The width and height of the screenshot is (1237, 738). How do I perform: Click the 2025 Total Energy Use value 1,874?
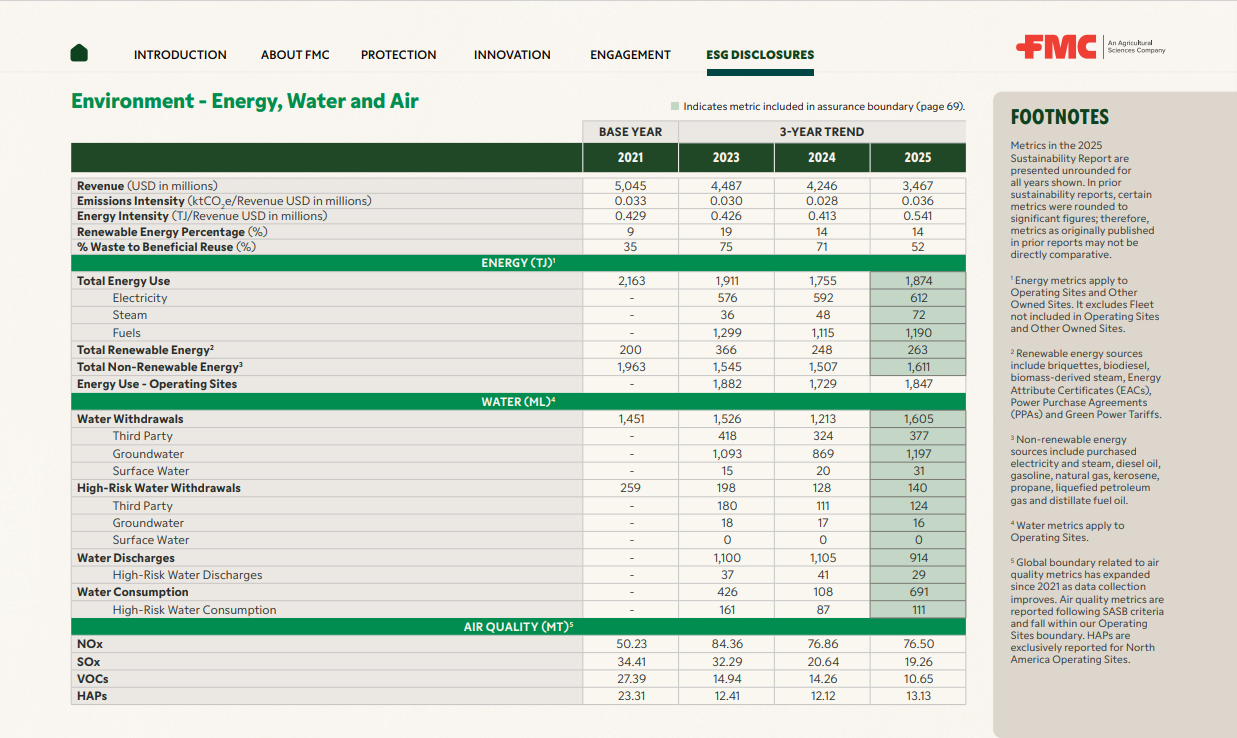[918, 281]
